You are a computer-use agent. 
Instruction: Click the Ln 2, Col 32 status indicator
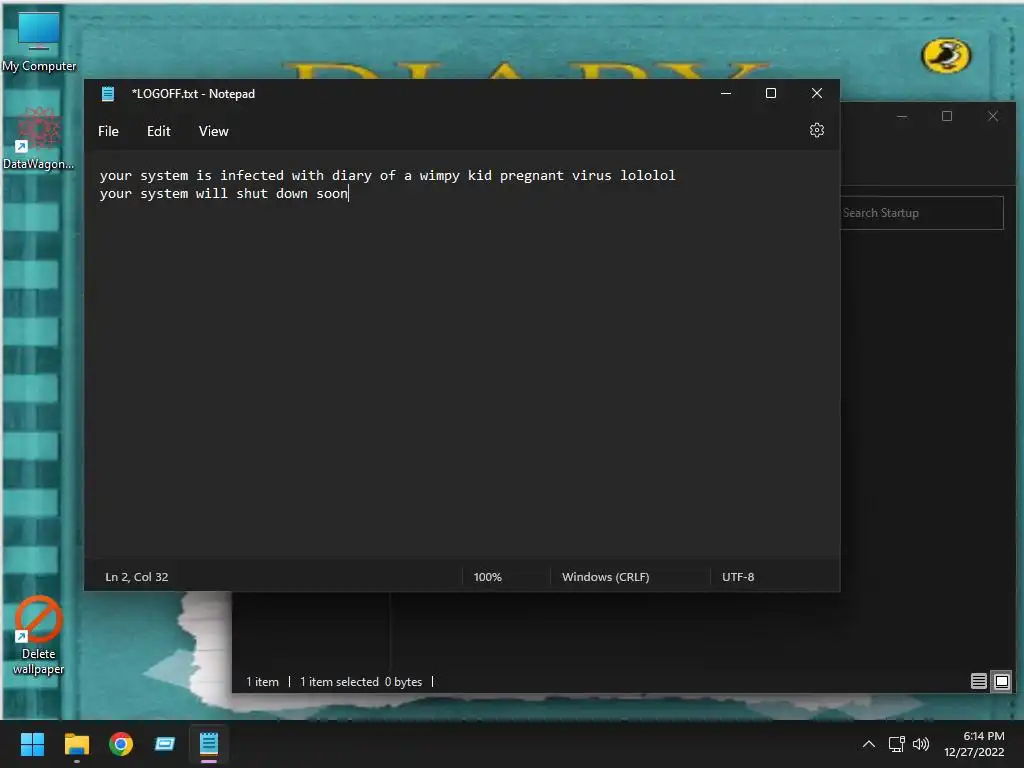[x=136, y=577]
